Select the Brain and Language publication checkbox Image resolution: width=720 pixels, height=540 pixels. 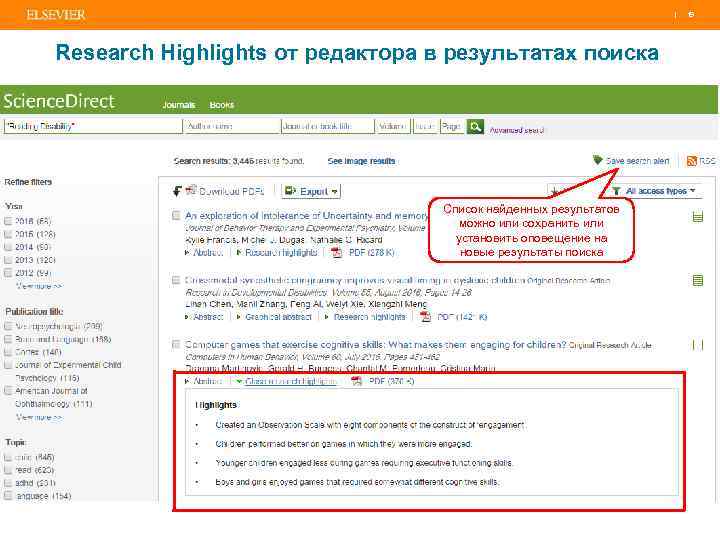pyautogui.click(x=8, y=339)
